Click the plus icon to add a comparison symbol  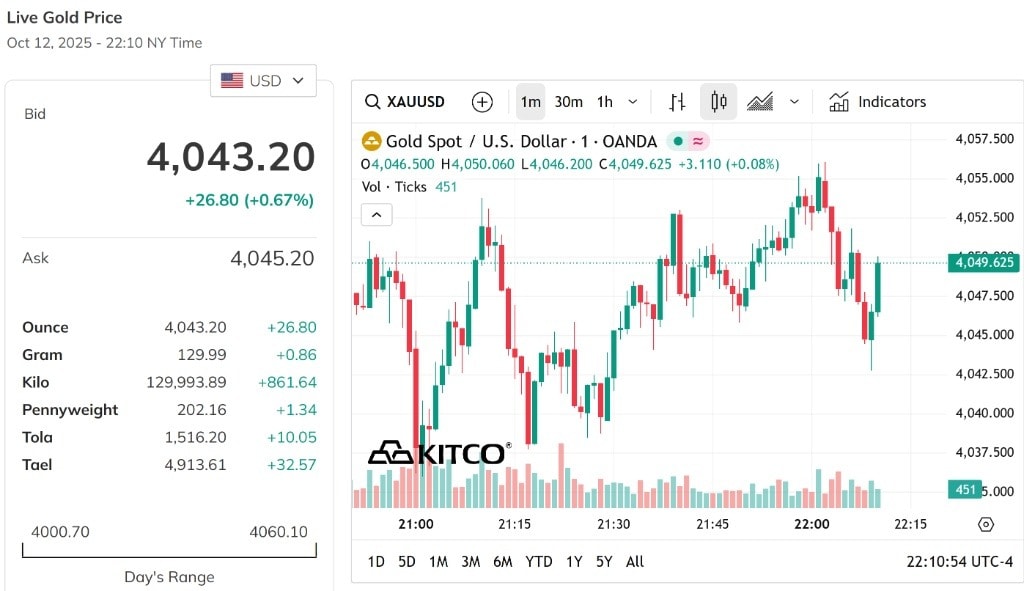pyautogui.click(x=482, y=102)
